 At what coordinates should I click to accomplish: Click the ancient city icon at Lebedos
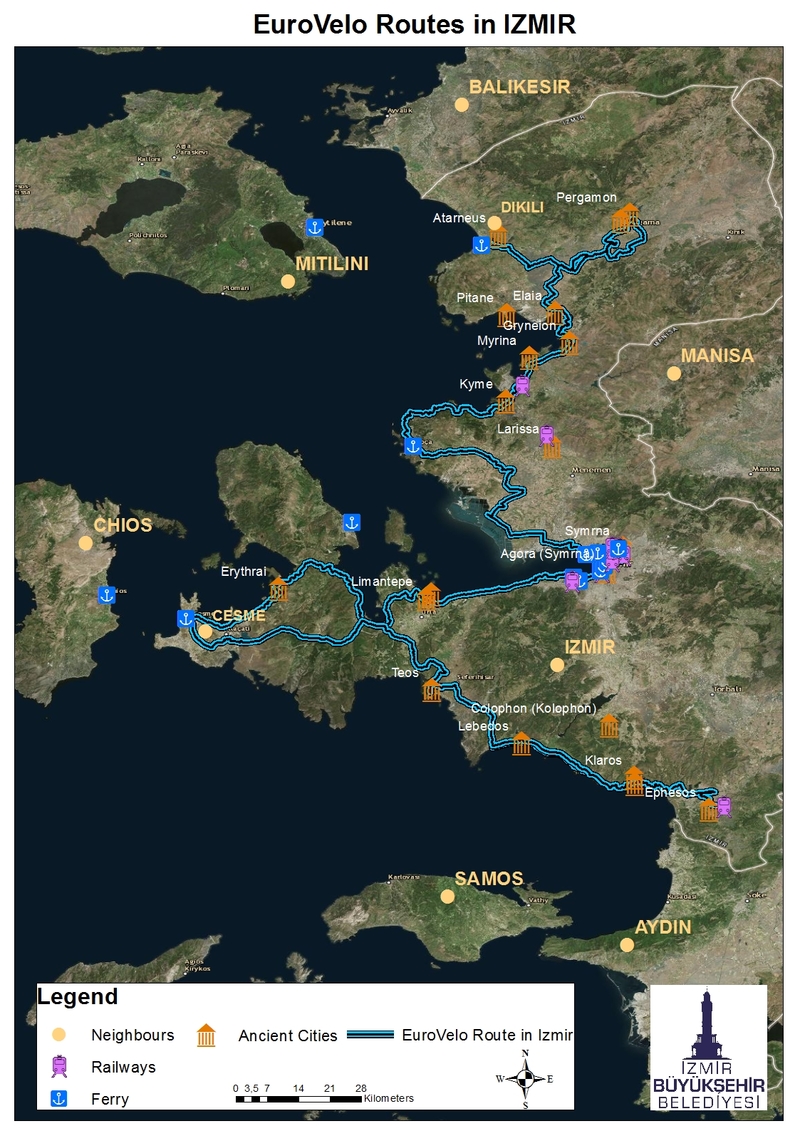pyautogui.click(x=522, y=744)
